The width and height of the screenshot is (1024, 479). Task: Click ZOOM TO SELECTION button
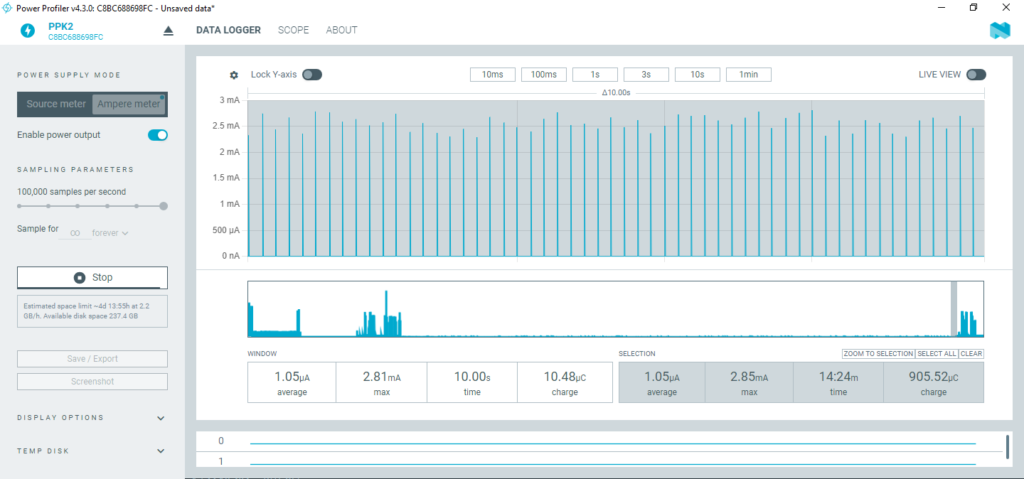click(x=878, y=354)
